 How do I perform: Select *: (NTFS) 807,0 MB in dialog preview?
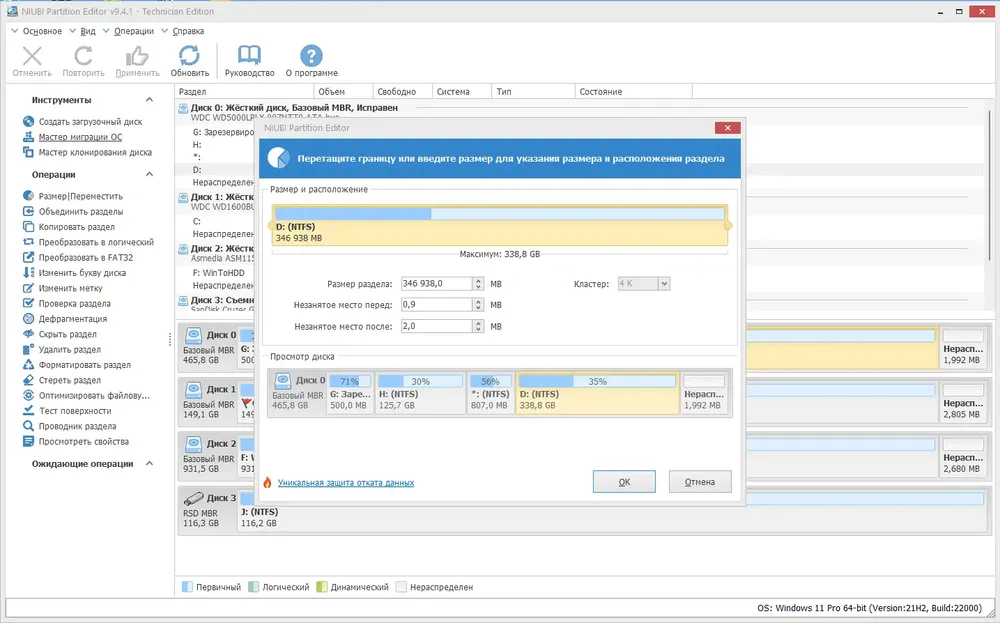pyautogui.click(x=490, y=393)
